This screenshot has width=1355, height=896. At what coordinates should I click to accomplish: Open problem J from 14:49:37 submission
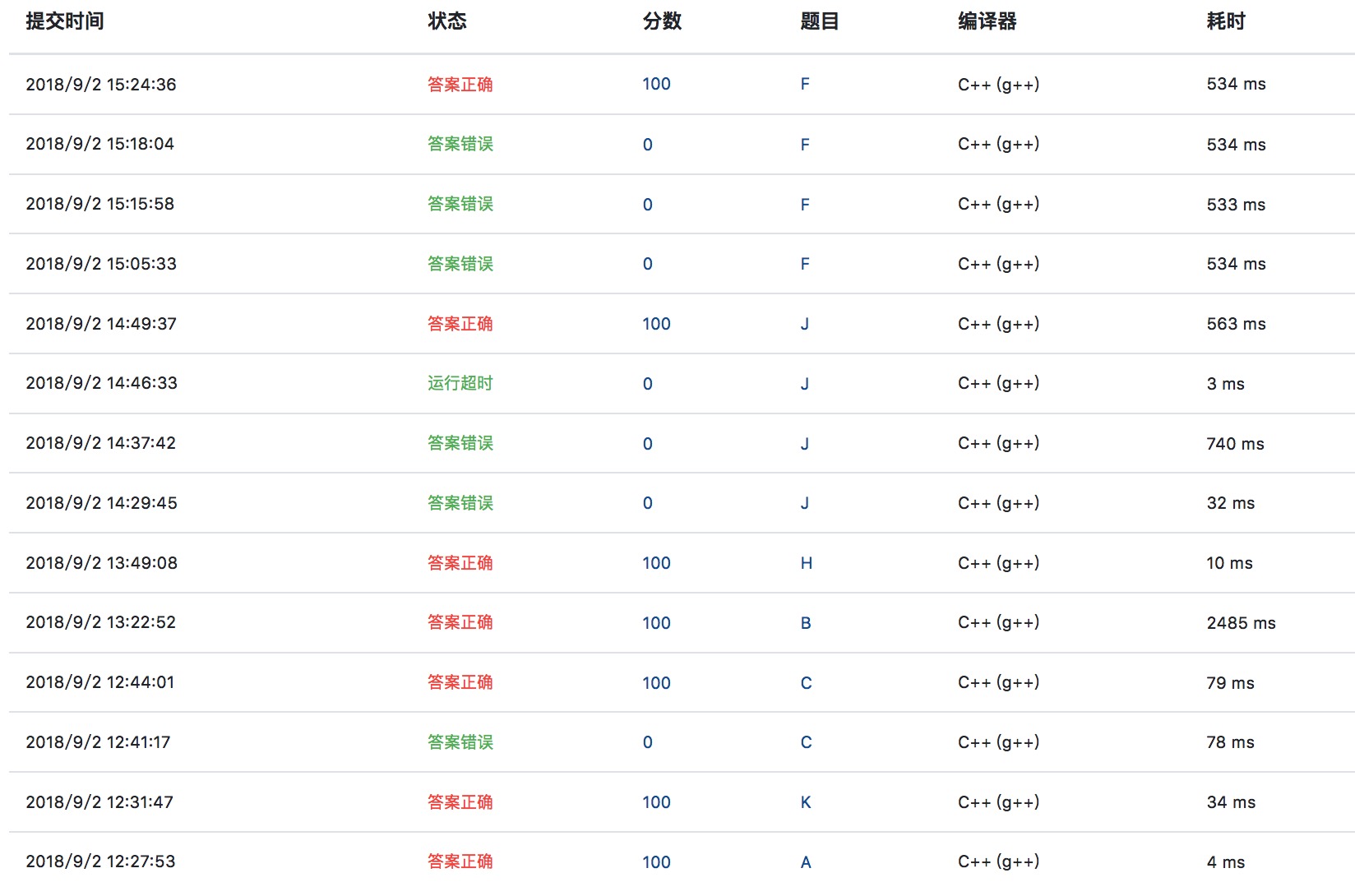(x=805, y=324)
